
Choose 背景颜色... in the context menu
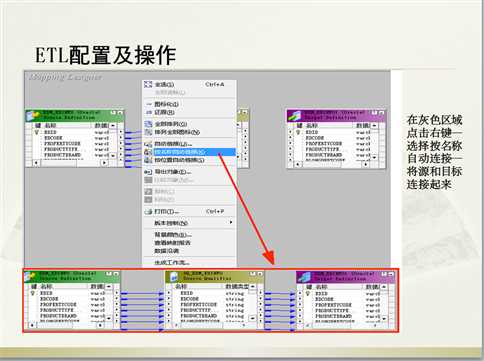189,235
